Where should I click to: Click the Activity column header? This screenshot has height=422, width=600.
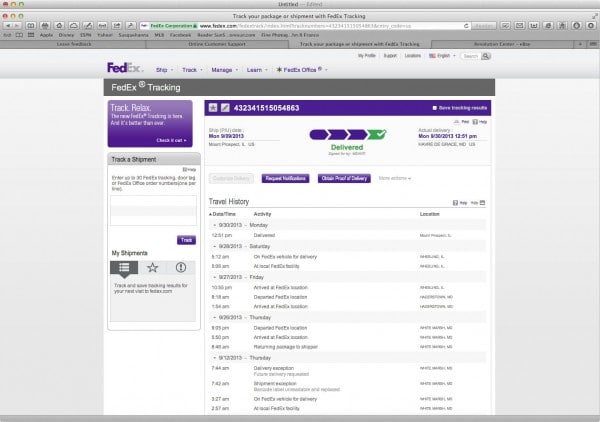point(262,214)
